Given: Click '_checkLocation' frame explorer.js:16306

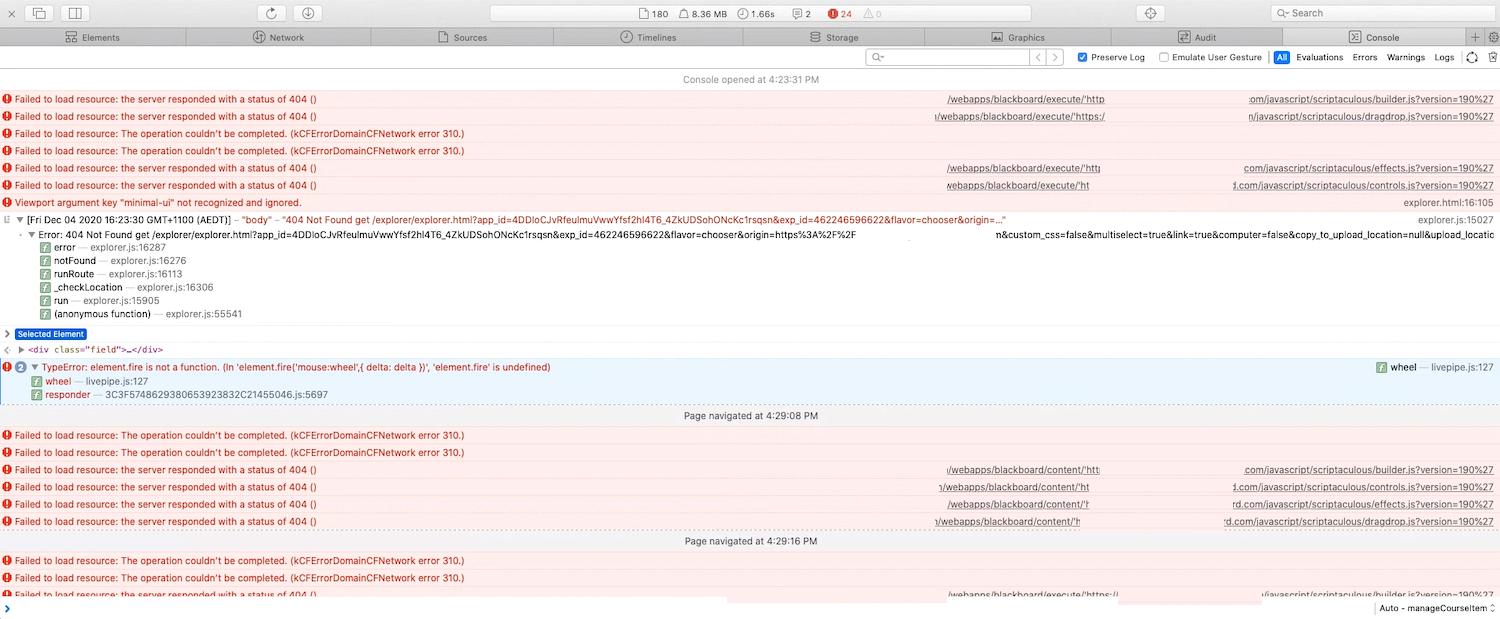Looking at the screenshot, I should point(126,287).
